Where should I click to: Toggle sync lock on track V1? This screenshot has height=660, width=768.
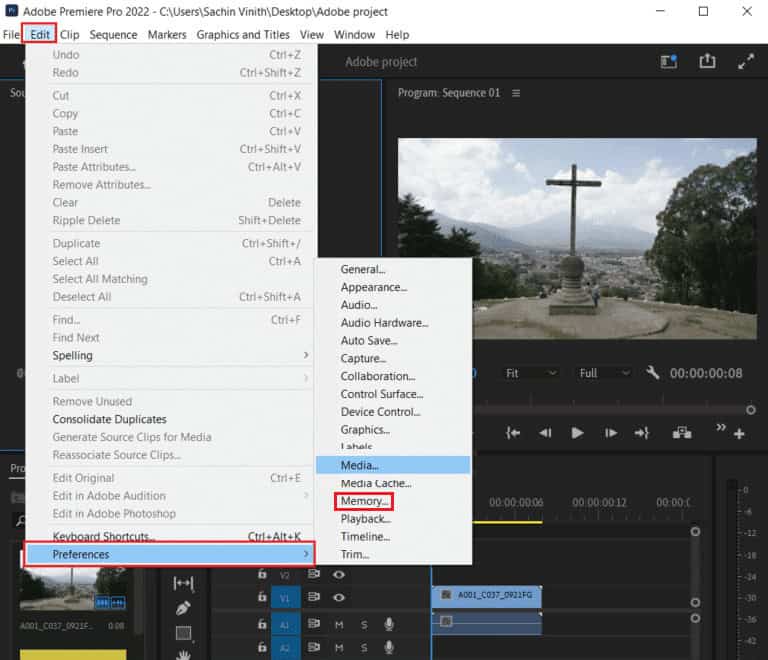point(313,597)
